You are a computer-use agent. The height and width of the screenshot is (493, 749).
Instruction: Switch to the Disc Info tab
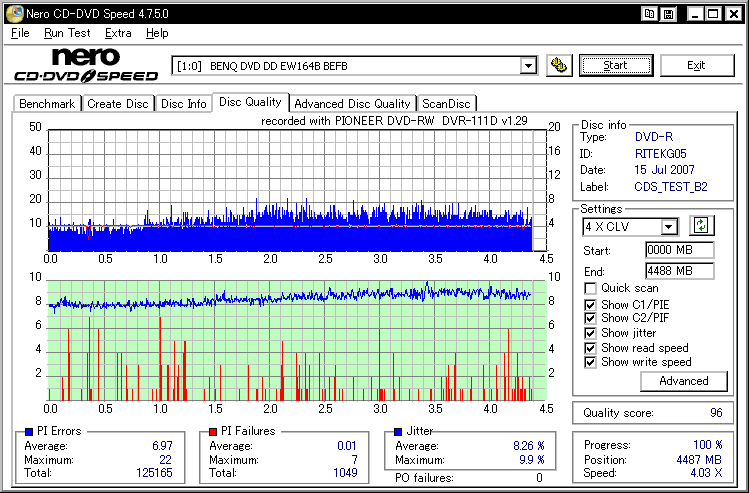[183, 104]
